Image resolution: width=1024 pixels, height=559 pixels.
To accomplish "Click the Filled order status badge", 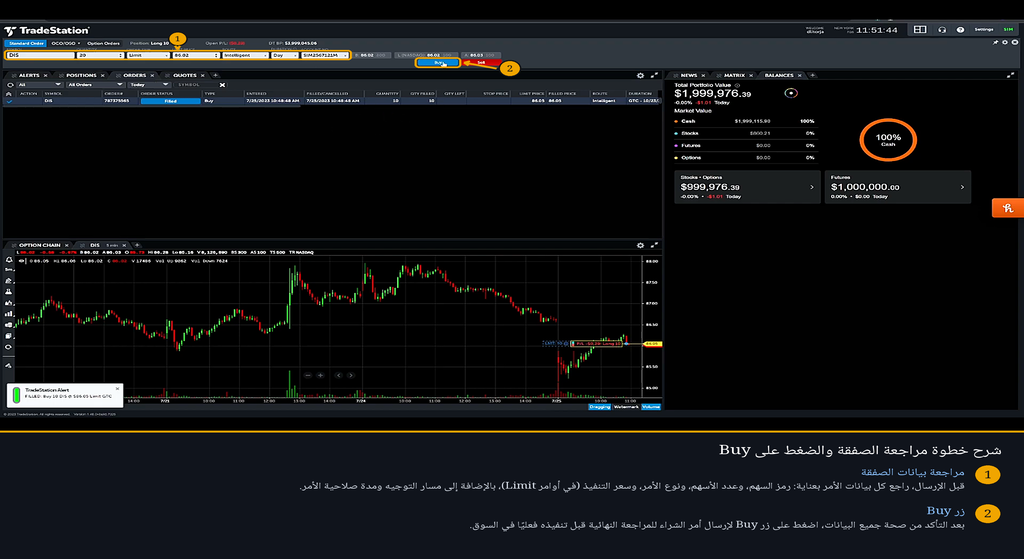I will coord(170,101).
